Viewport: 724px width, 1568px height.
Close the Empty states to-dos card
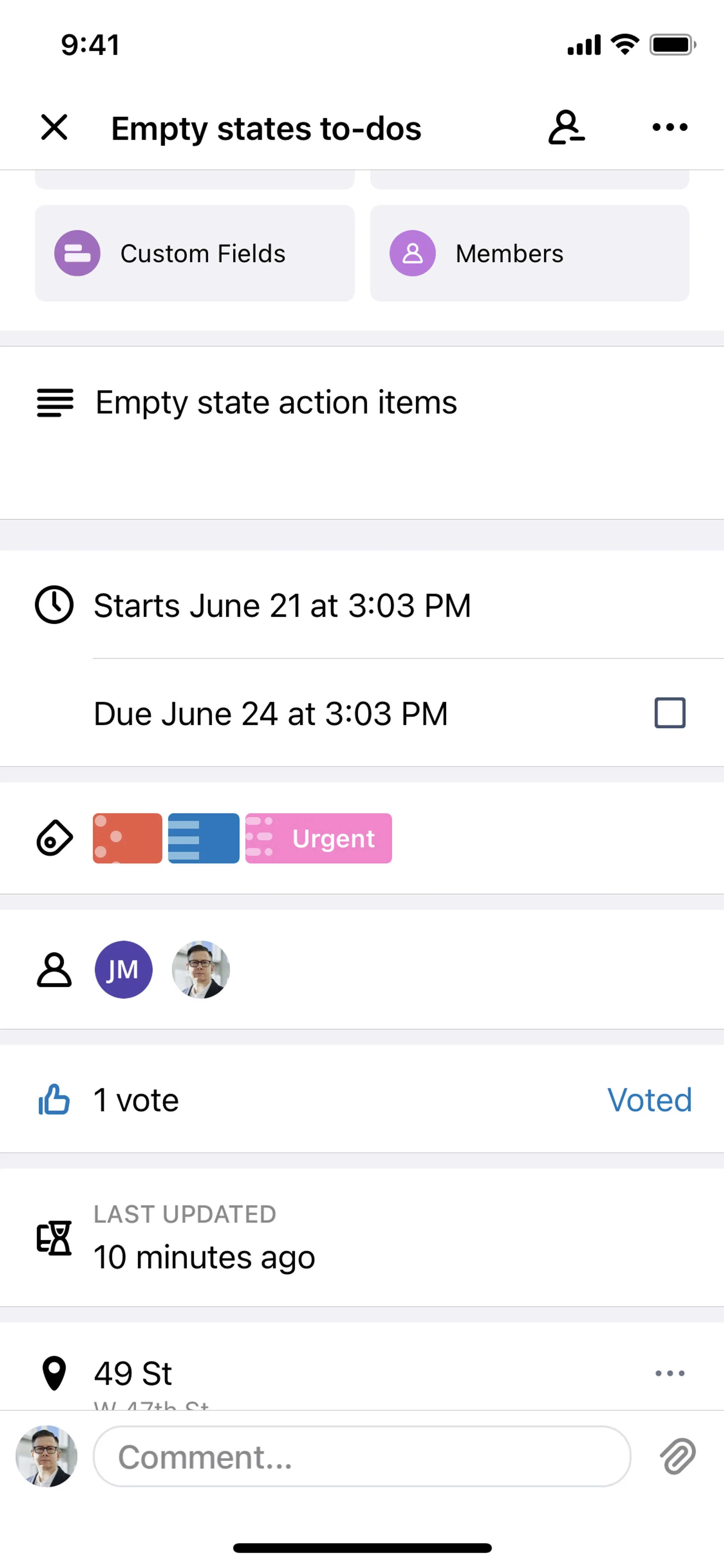pos(54,127)
